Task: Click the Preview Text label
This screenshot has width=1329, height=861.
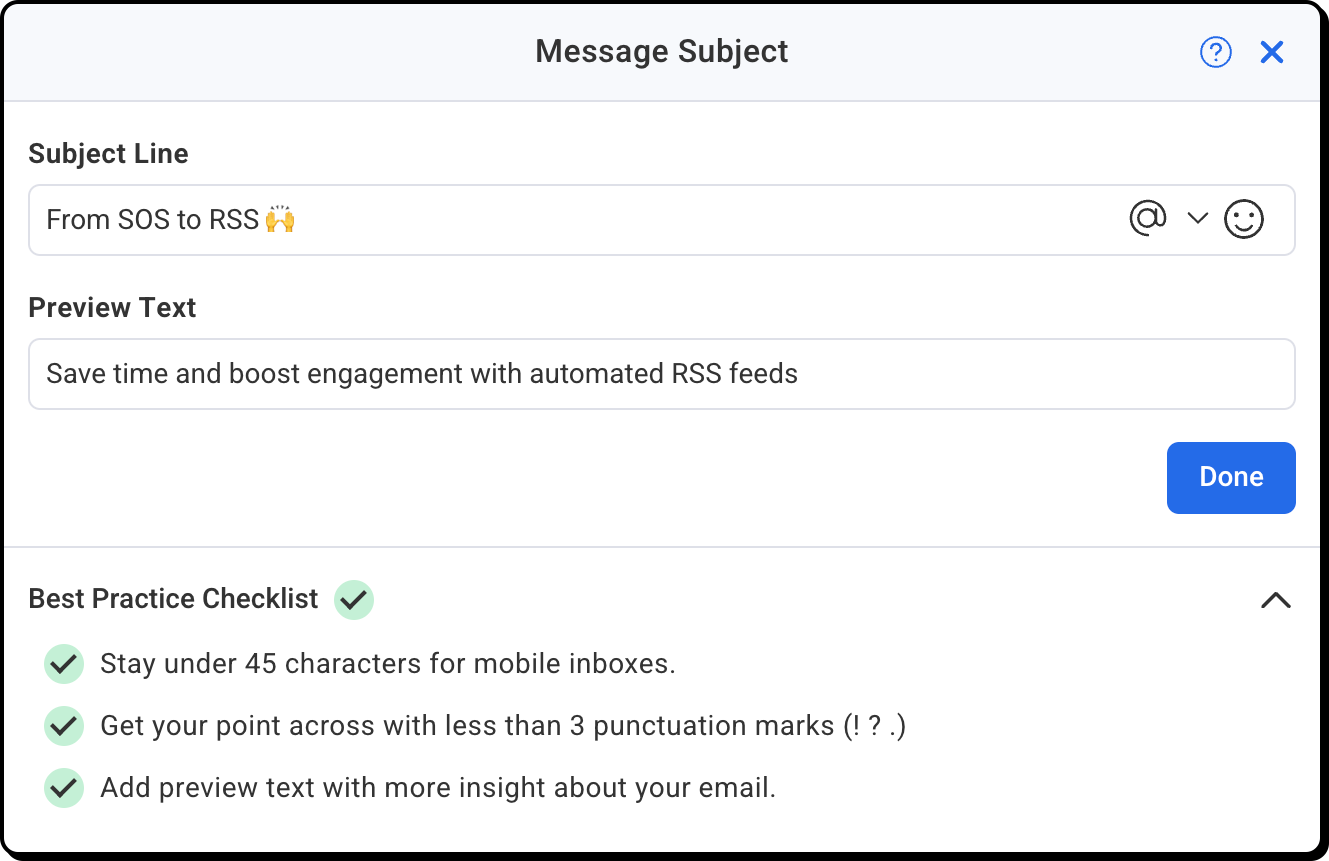Action: click(x=112, y=307)
